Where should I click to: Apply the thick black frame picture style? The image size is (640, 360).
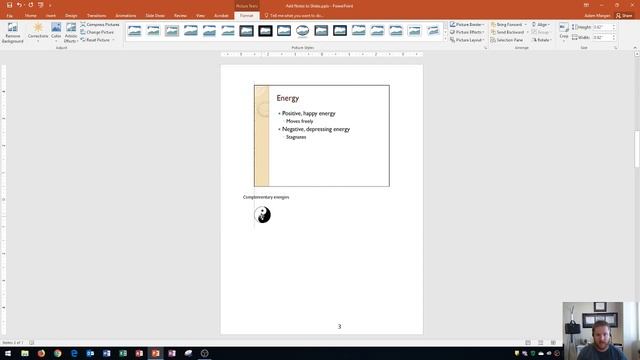[265, 31]
